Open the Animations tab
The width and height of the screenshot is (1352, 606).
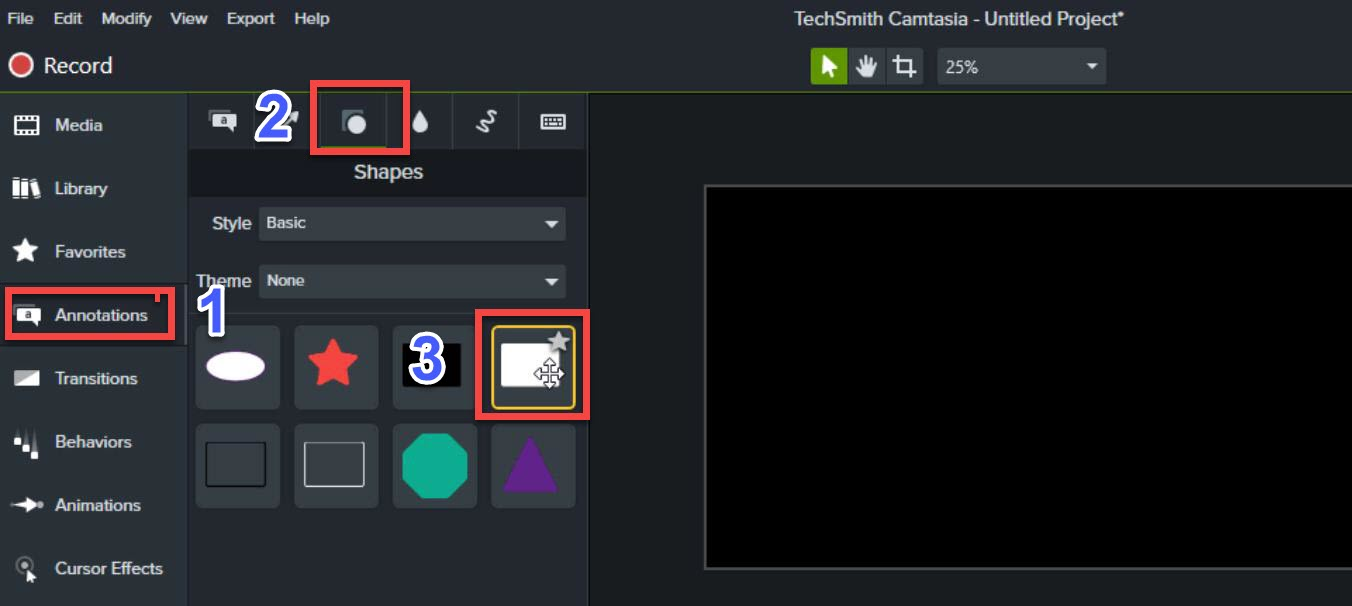94,505
